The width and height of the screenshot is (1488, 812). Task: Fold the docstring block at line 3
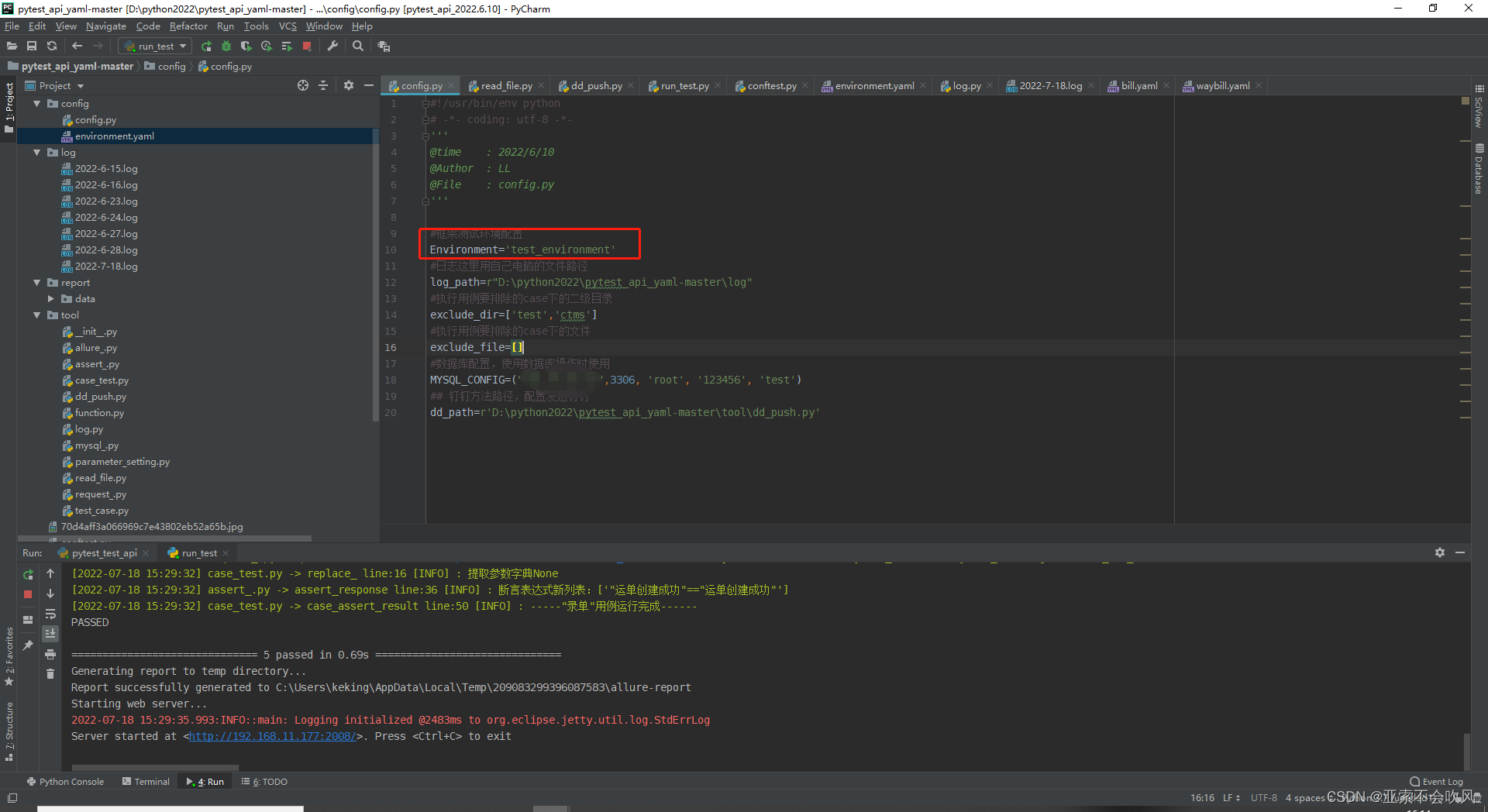pyautogui.click(x=425, y=136)
